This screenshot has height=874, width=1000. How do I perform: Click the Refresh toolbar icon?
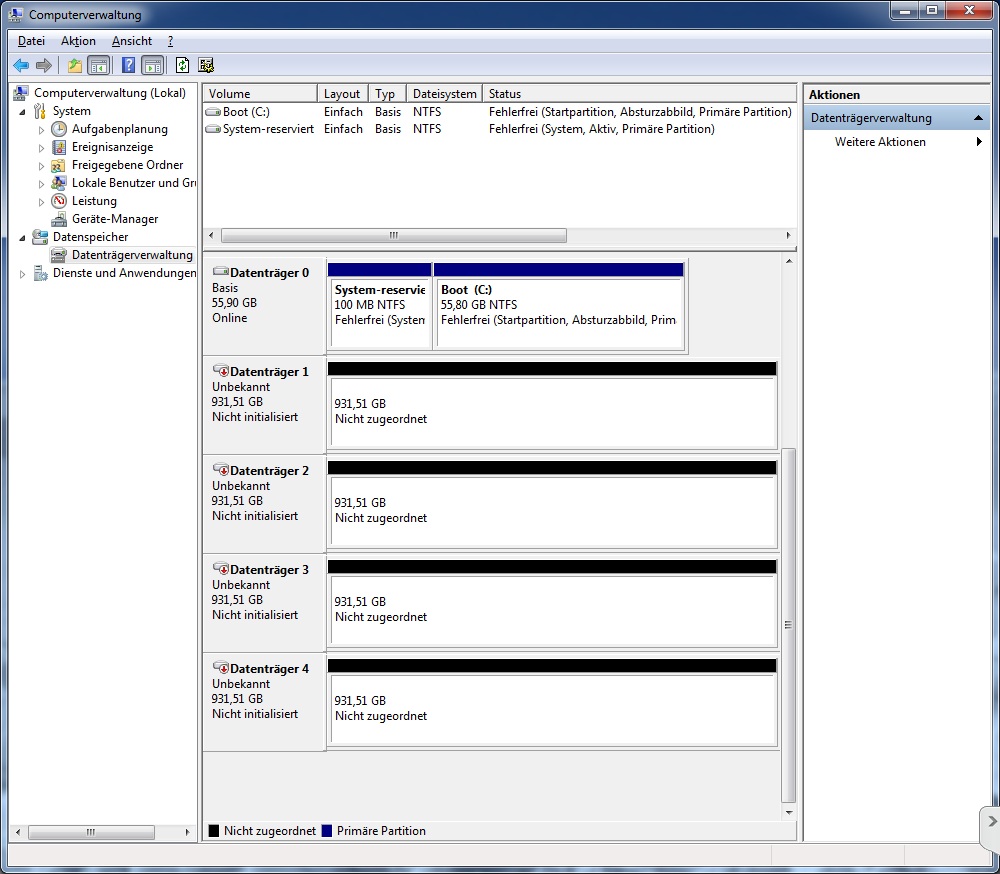point(182,65)
